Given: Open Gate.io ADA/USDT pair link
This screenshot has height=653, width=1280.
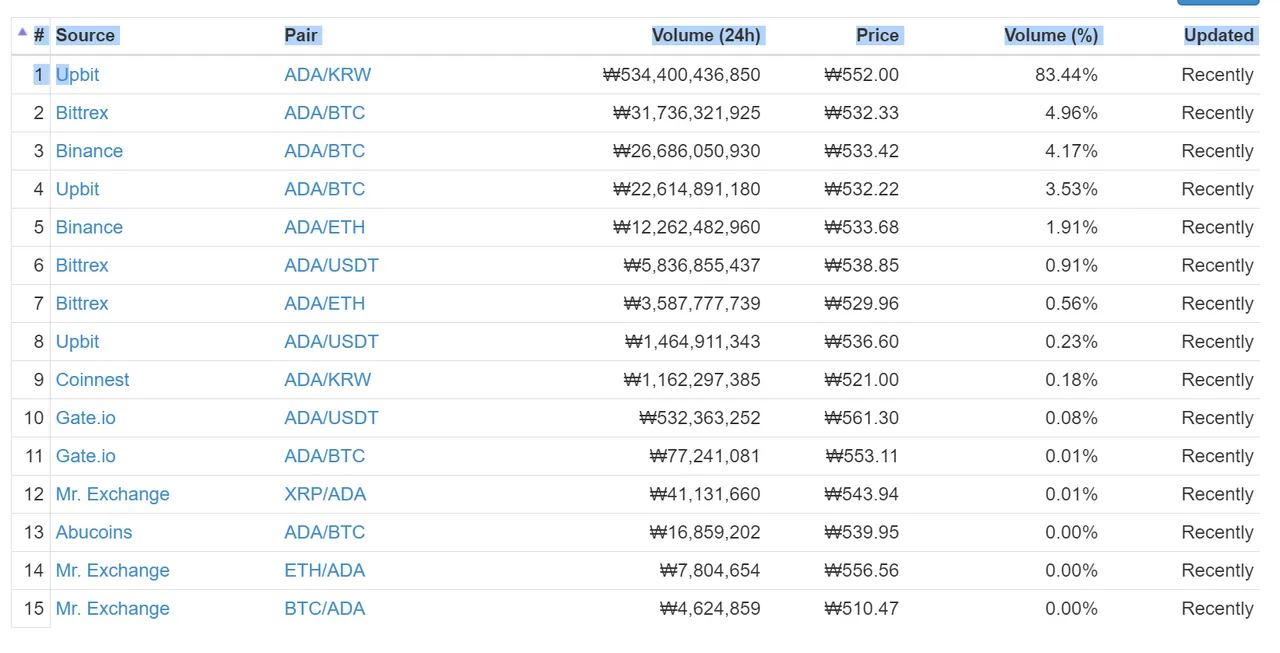Looking at the screenshot, I should [331, 418].
